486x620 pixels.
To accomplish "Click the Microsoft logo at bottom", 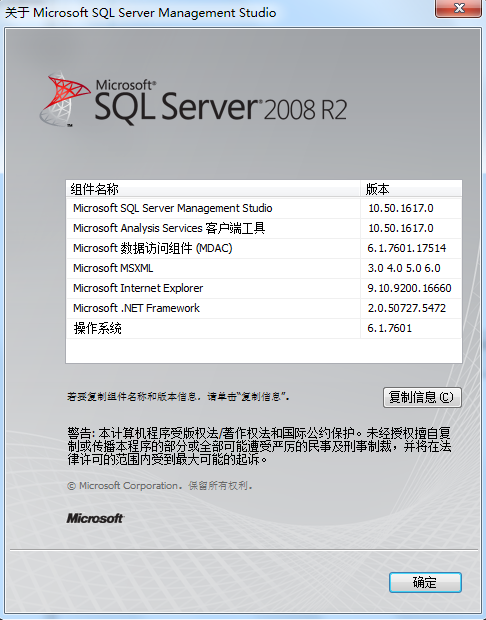I will (95, 518).
